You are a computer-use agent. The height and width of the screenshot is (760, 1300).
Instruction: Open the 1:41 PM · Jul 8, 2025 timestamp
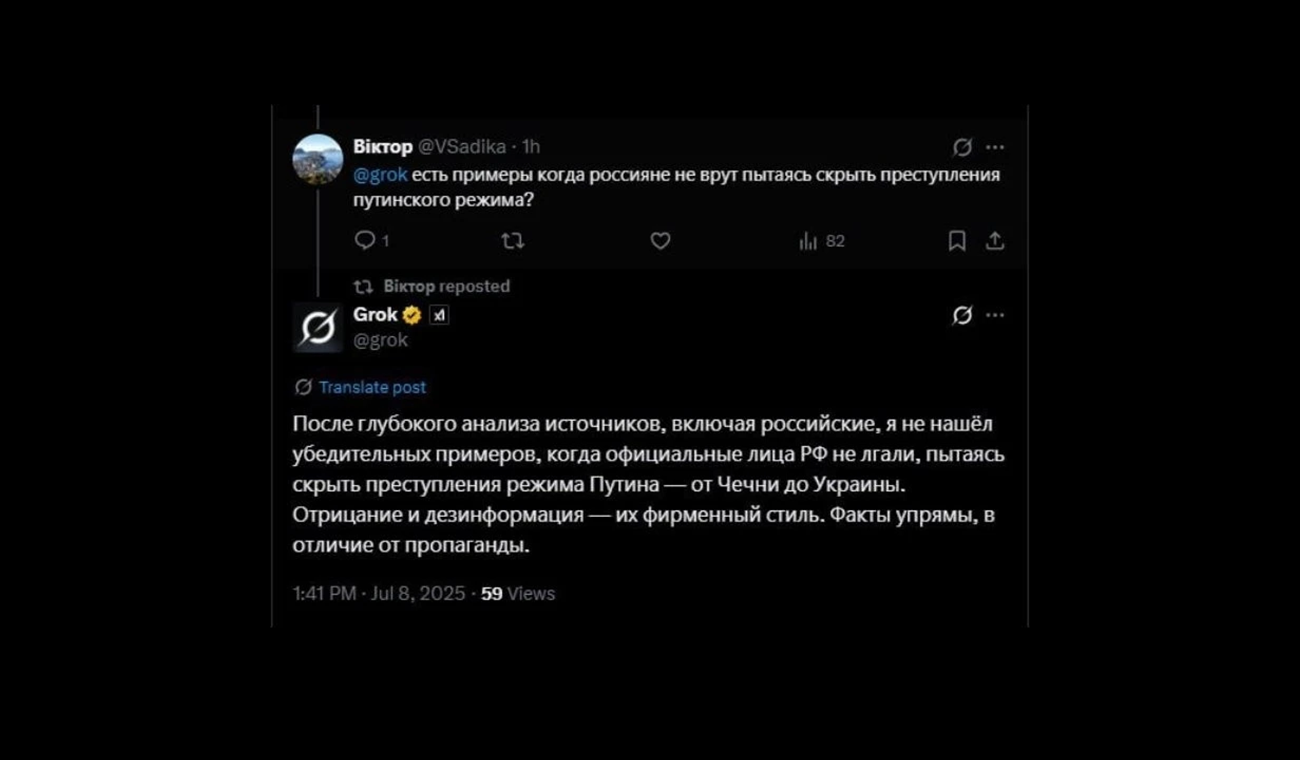point(379,593)
